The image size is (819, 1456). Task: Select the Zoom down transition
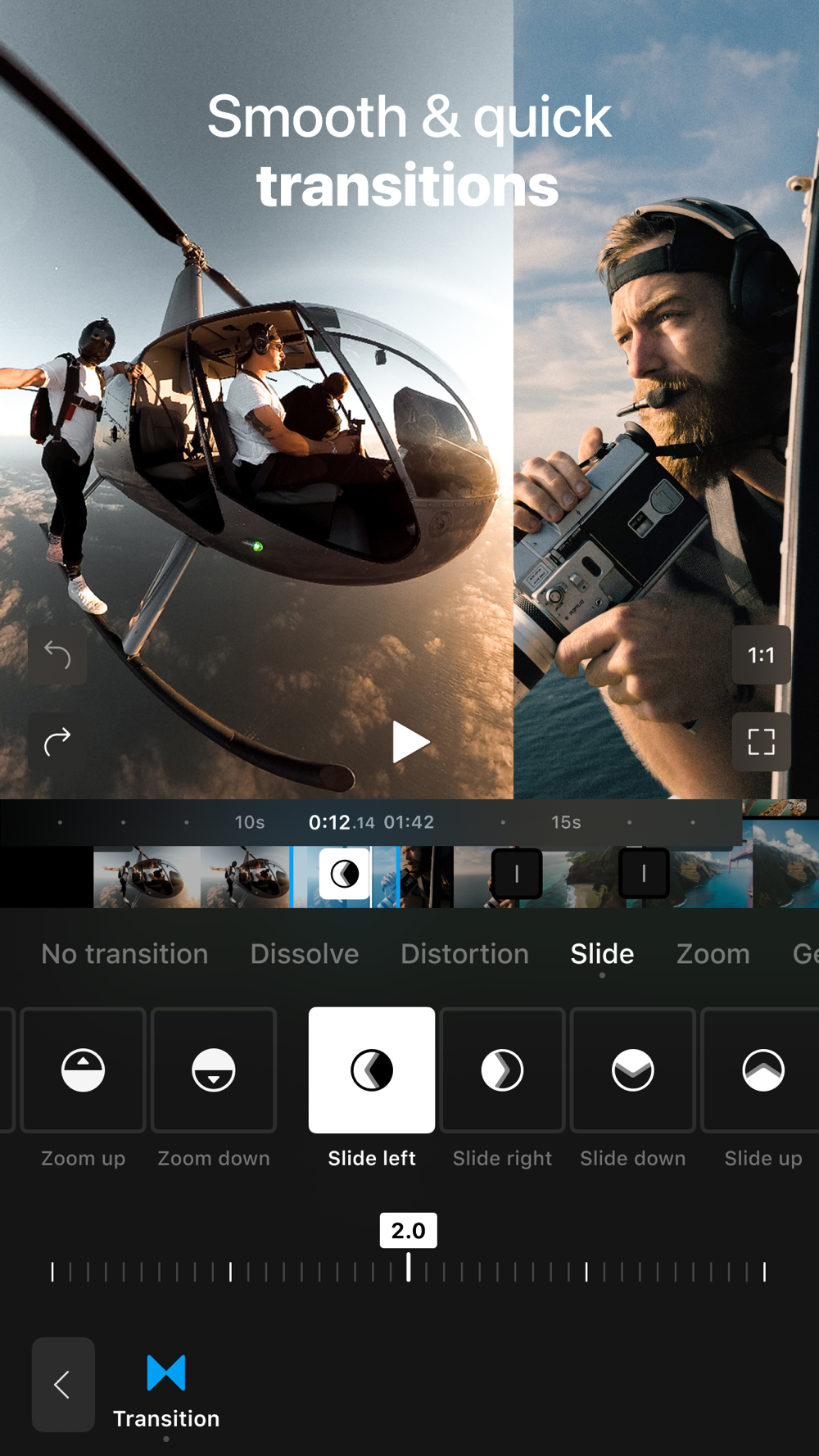point(214,1070)
